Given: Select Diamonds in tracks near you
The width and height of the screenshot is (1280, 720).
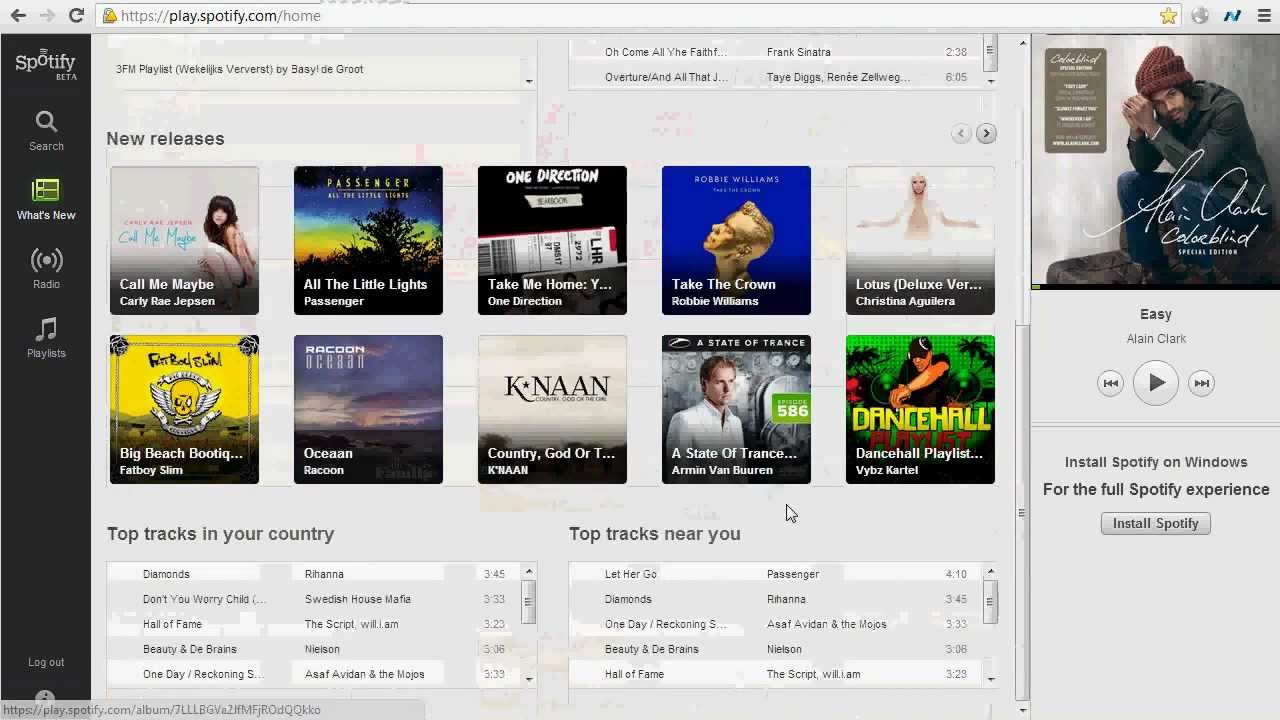Looking at the screenshot, I should tap(628, 599).
